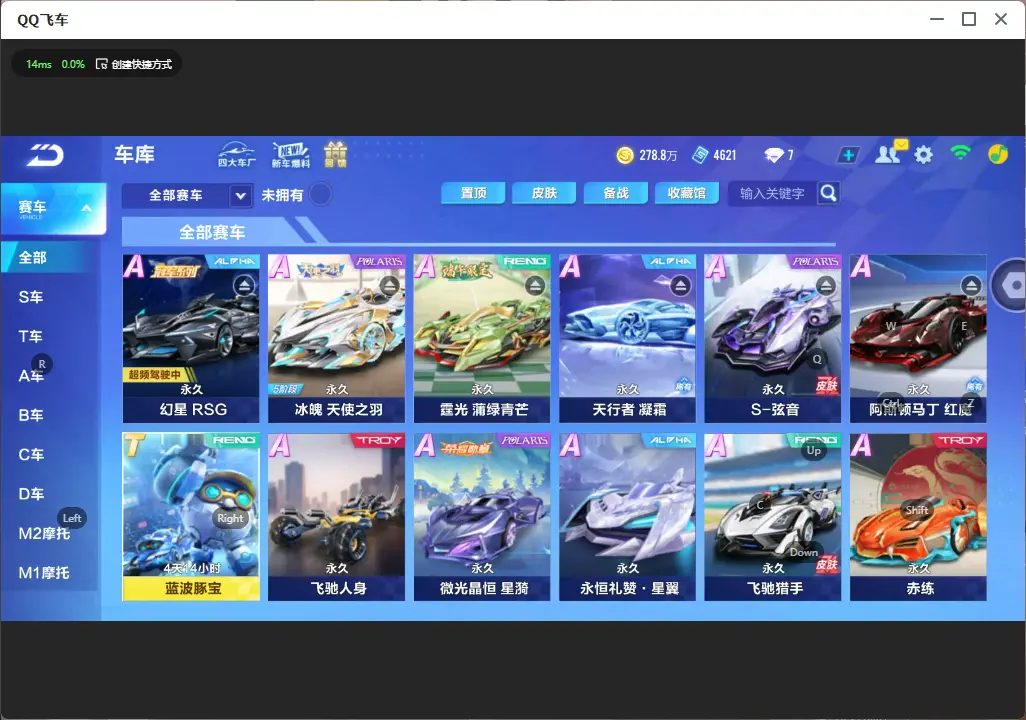Open the settings gear icon
This screenshot has height=720, width=1026.
click(923, 155)
